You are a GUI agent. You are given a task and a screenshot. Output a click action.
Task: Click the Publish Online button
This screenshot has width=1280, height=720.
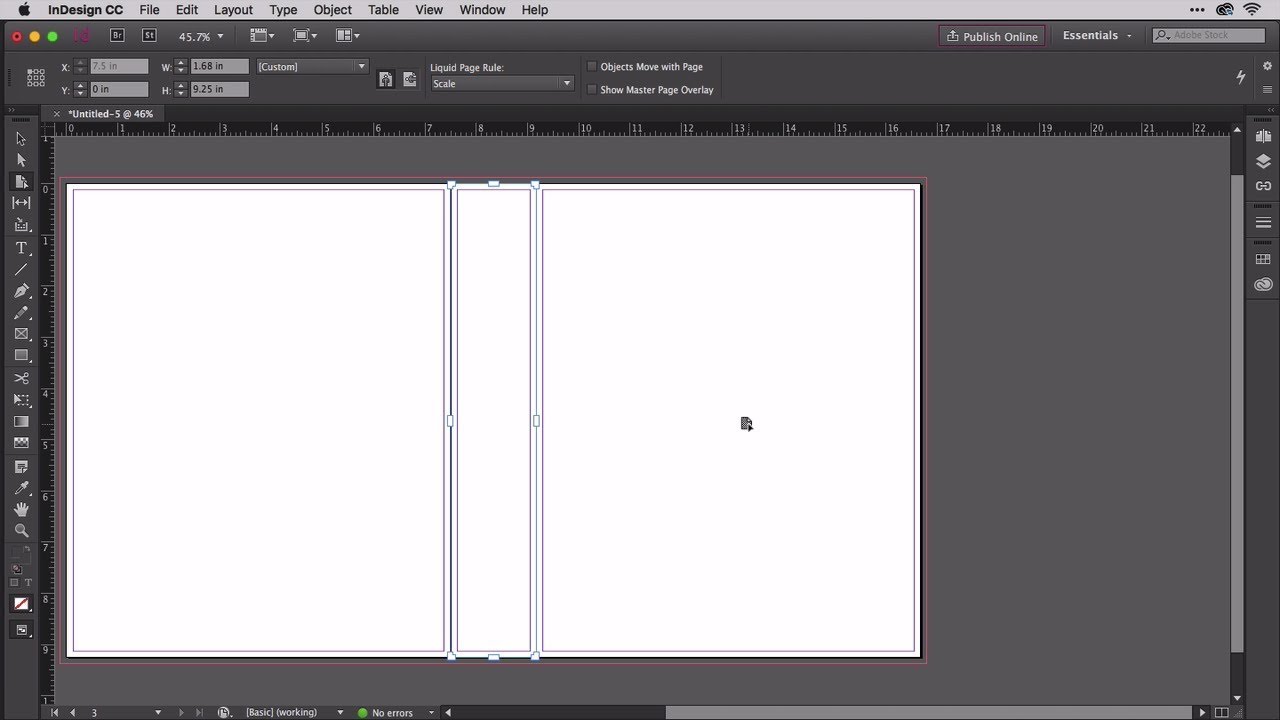click(992, 36)
